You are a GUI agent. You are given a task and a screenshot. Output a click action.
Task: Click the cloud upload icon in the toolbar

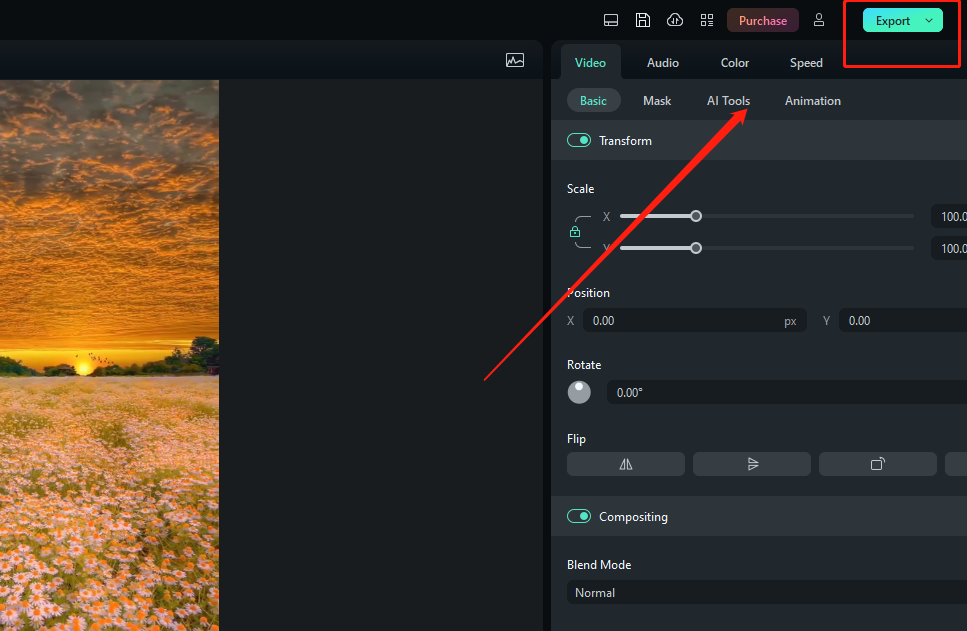674,19
